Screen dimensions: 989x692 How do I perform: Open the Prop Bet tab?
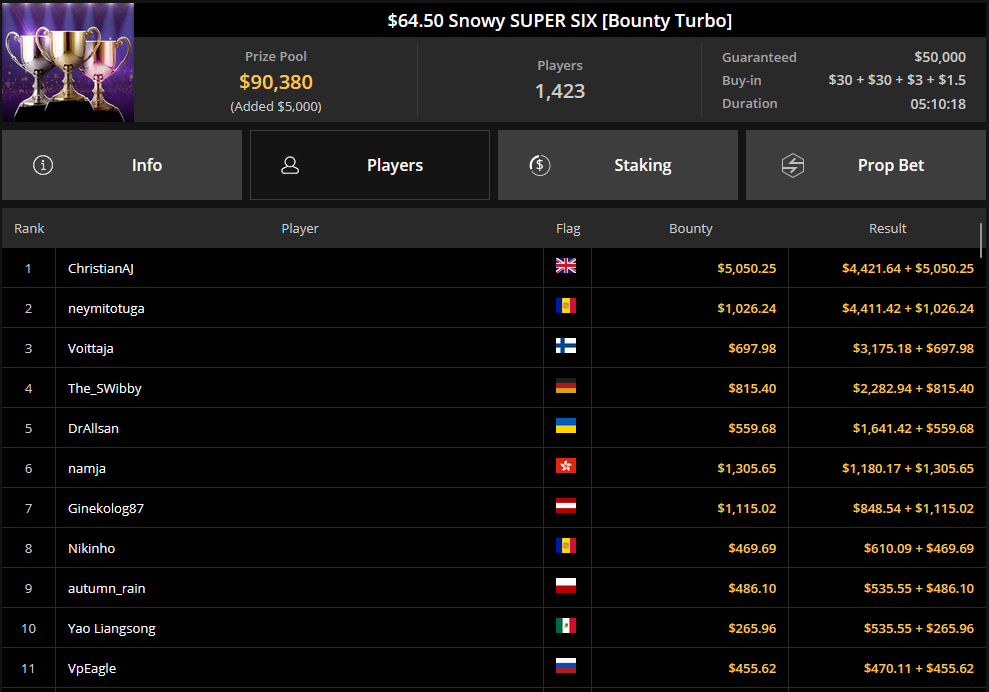(x=866, y=165)
